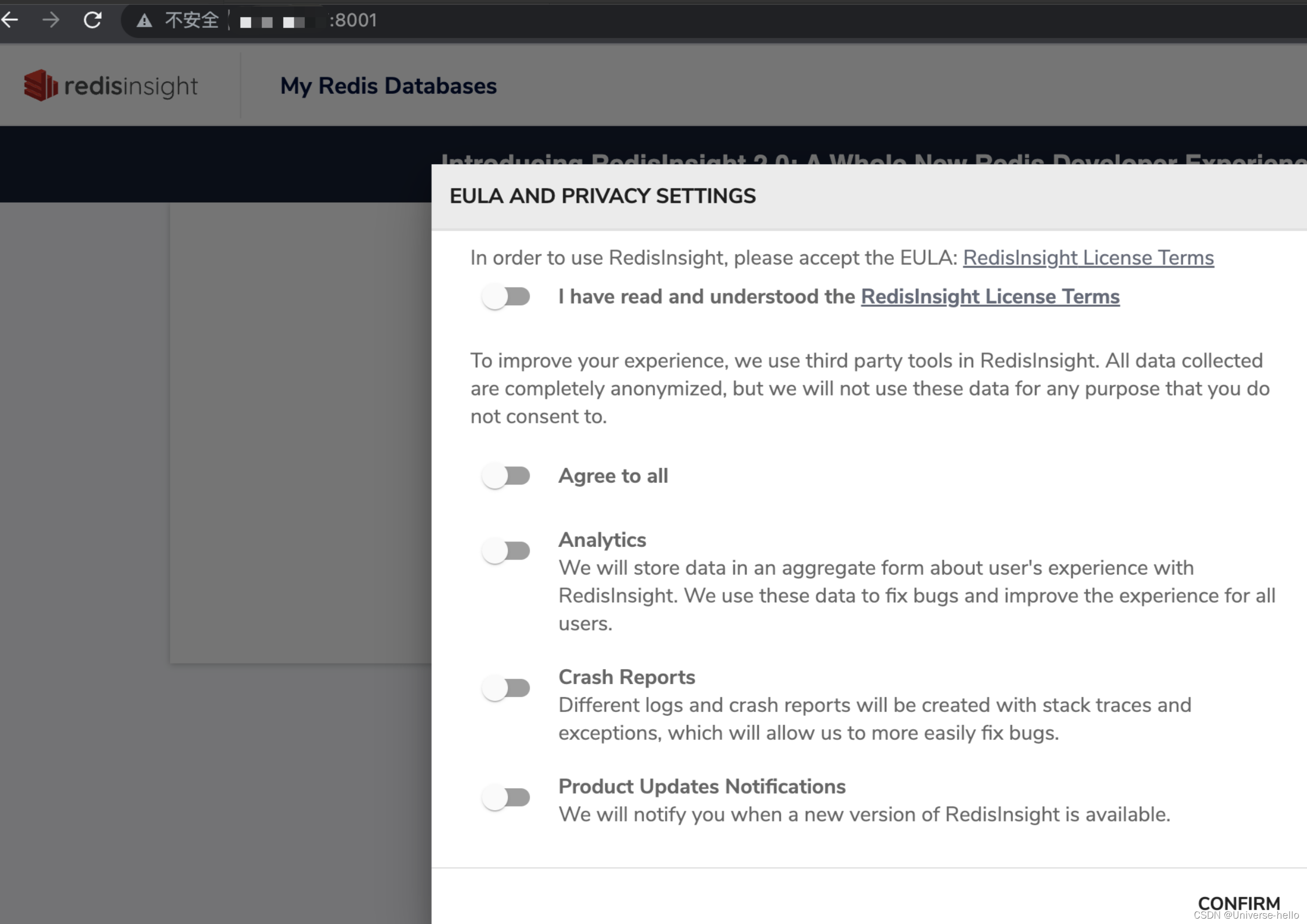Click the RedisInsight logo icon

click(43, 84)
